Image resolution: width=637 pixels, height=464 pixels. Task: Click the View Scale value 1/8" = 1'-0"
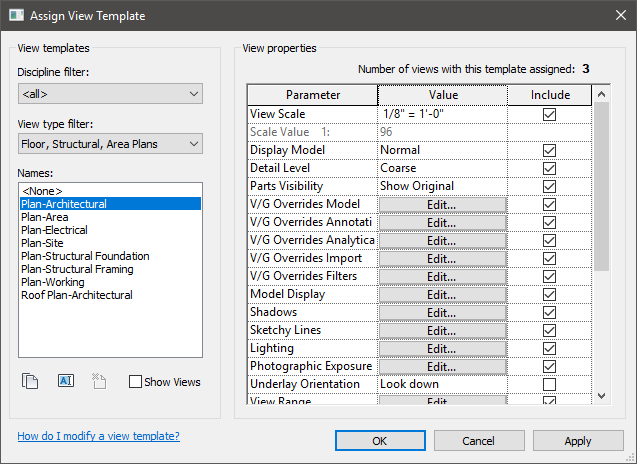[442, 114]
